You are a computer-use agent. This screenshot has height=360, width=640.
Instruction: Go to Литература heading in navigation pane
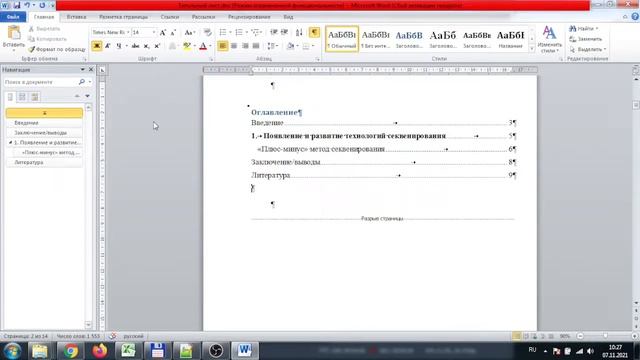44,162
